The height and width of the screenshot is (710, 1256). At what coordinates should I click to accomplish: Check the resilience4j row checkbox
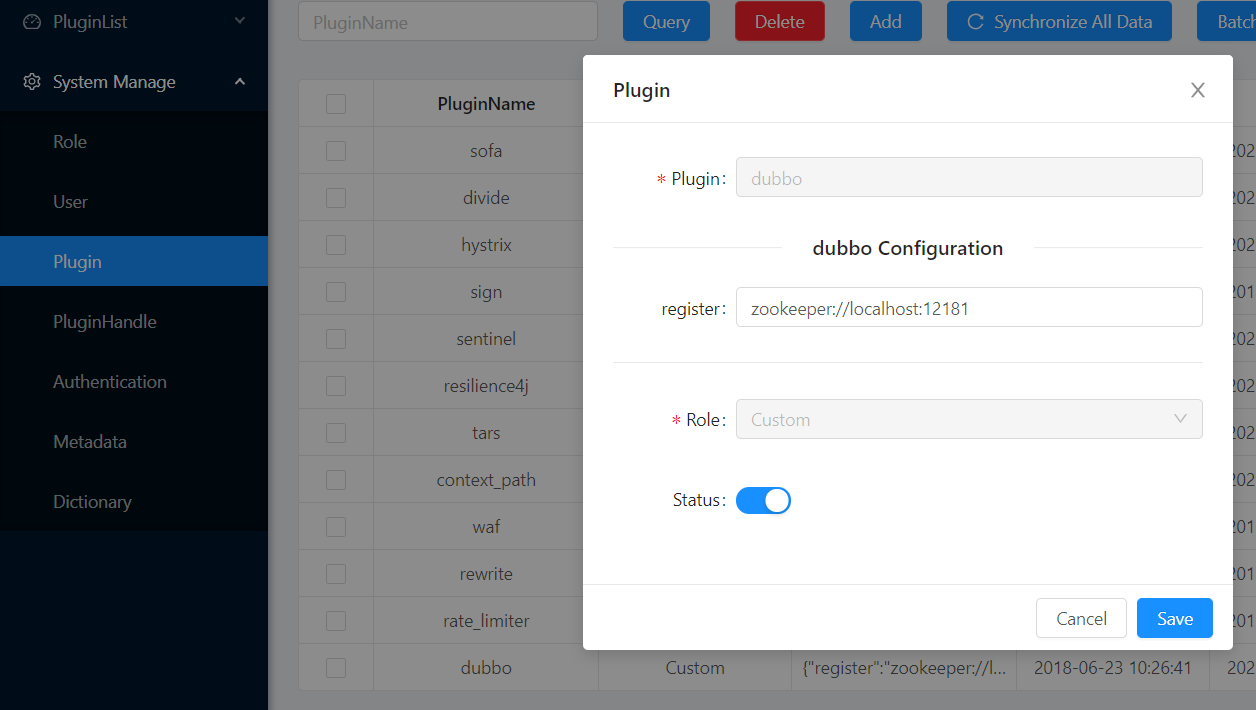click(x=336, y=386)
